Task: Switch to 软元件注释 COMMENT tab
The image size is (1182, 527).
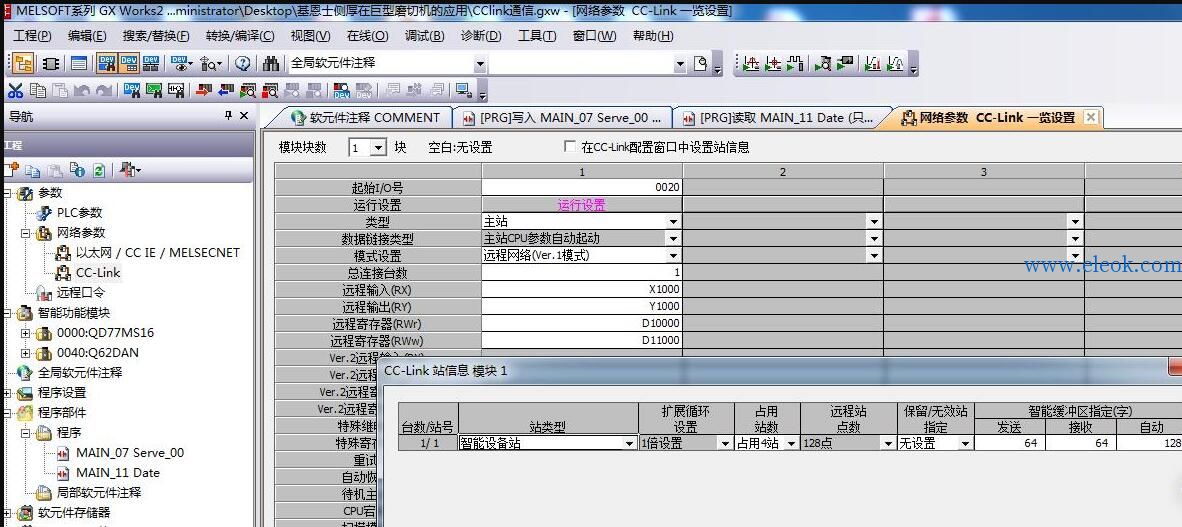Action: coord(366,118)
